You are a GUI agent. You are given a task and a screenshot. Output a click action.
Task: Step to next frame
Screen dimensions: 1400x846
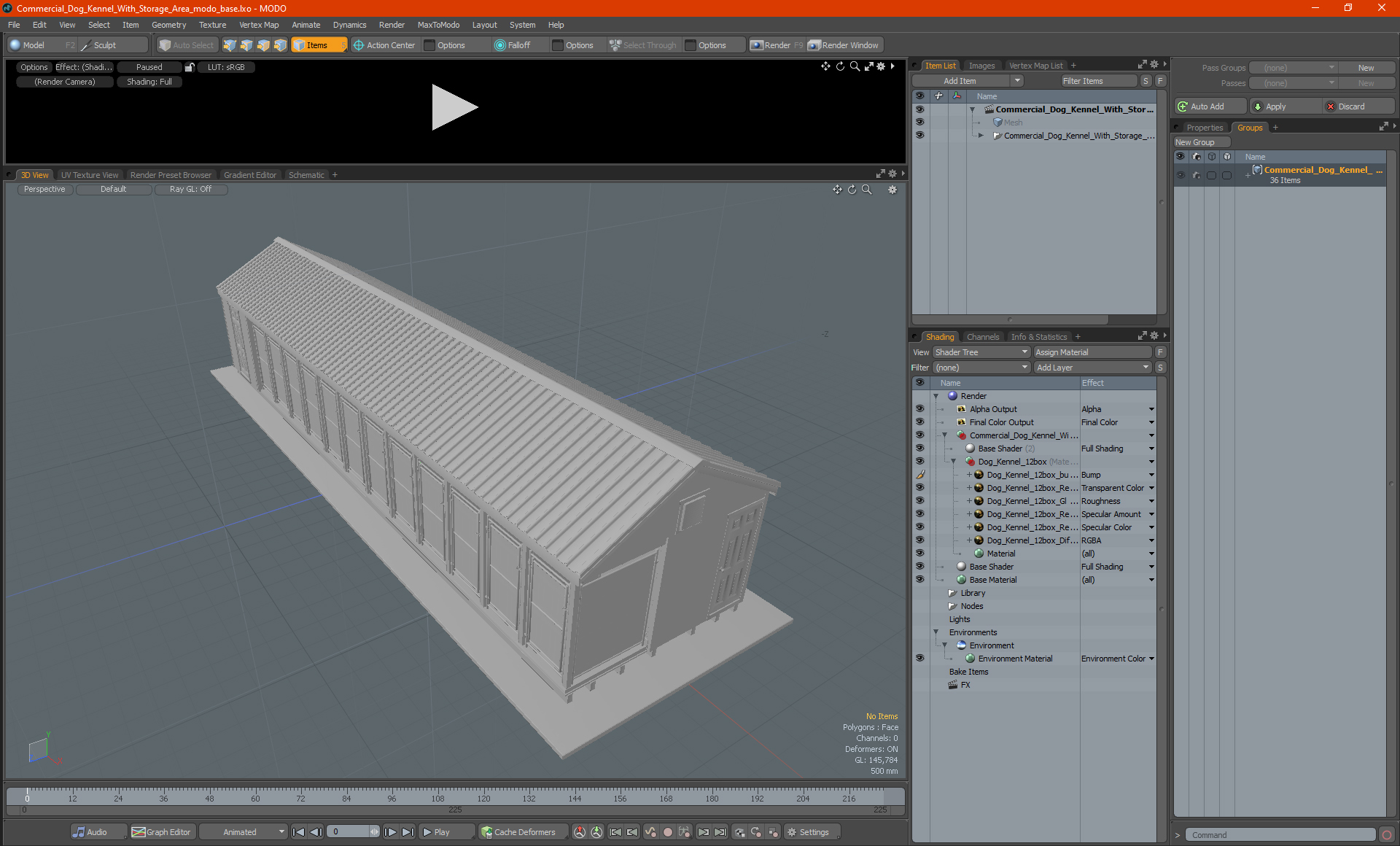(391, 832)
